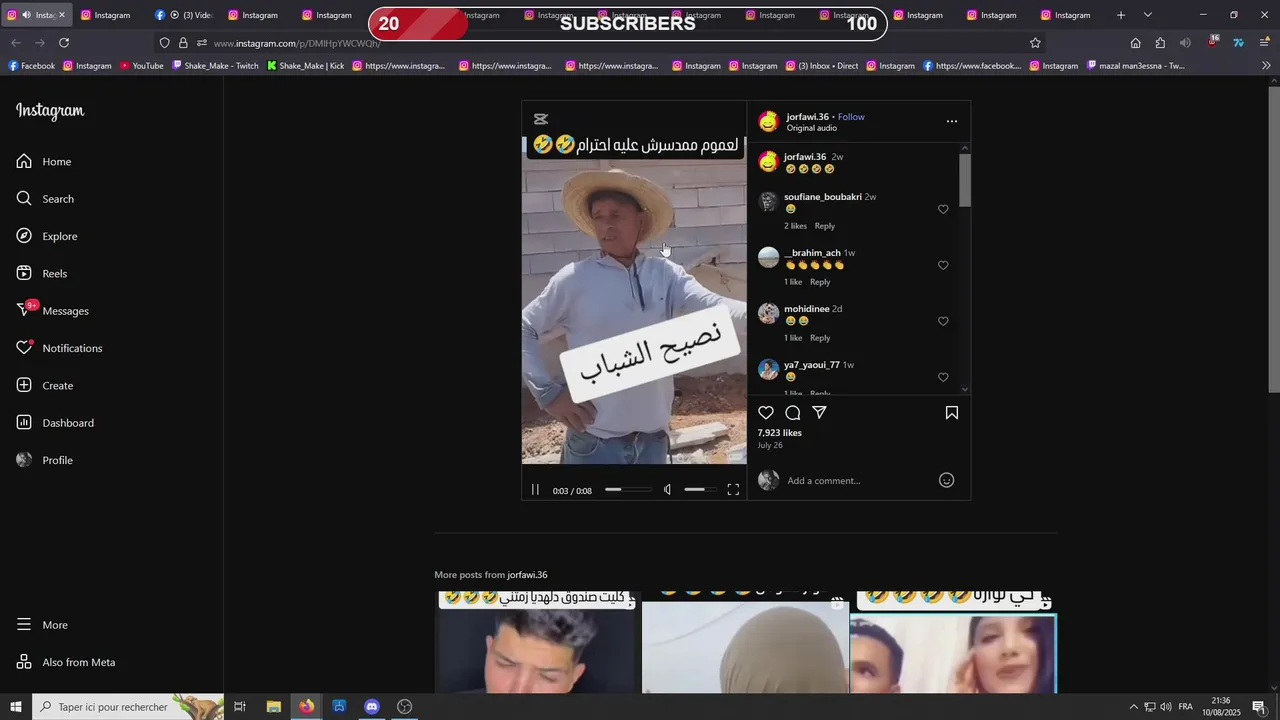The height and width of the screenshot is (720, 1280).
Task: Click the Add a comment field
Action: pos(860,481)
